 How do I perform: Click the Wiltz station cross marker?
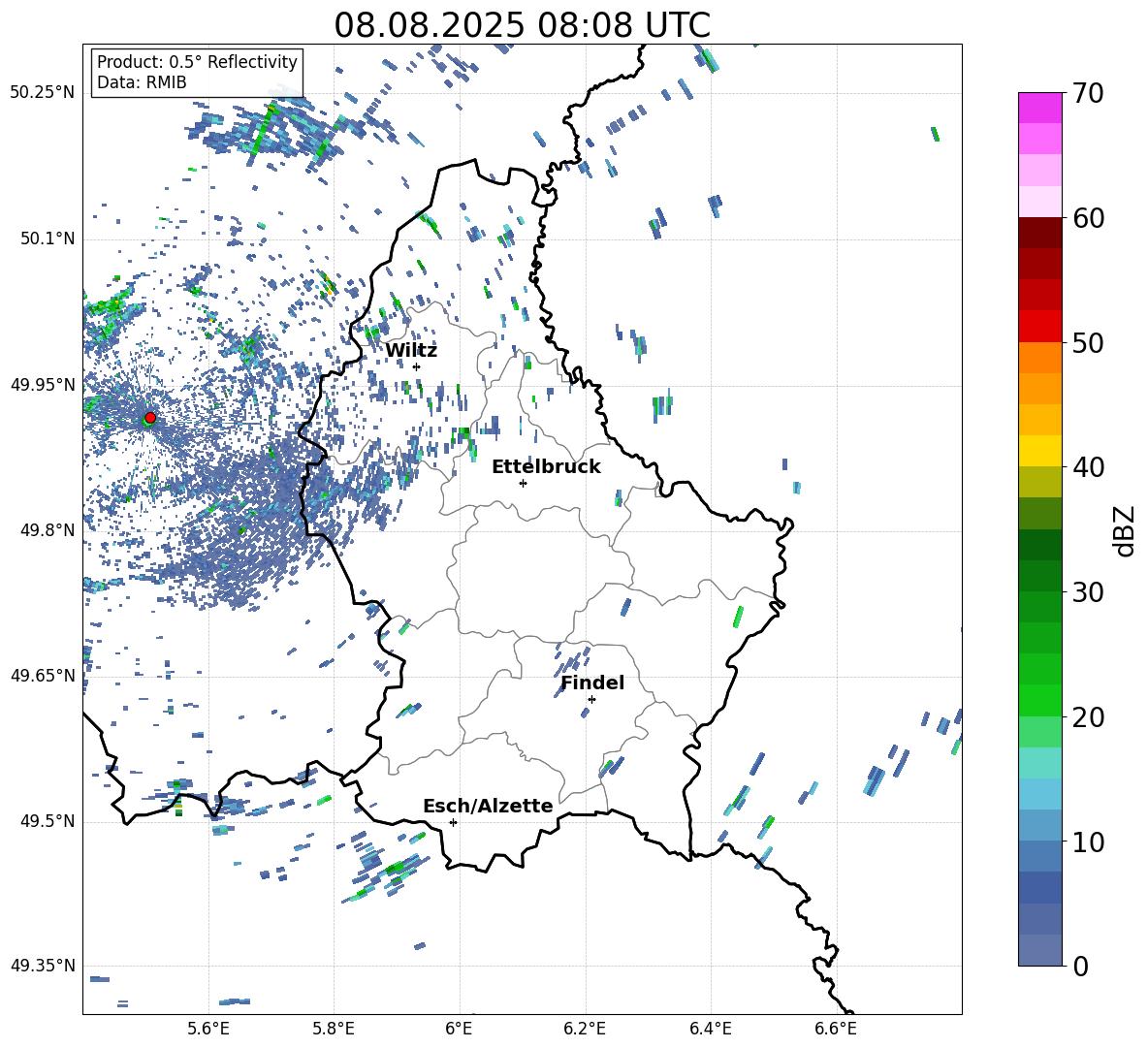coord(416,366)
